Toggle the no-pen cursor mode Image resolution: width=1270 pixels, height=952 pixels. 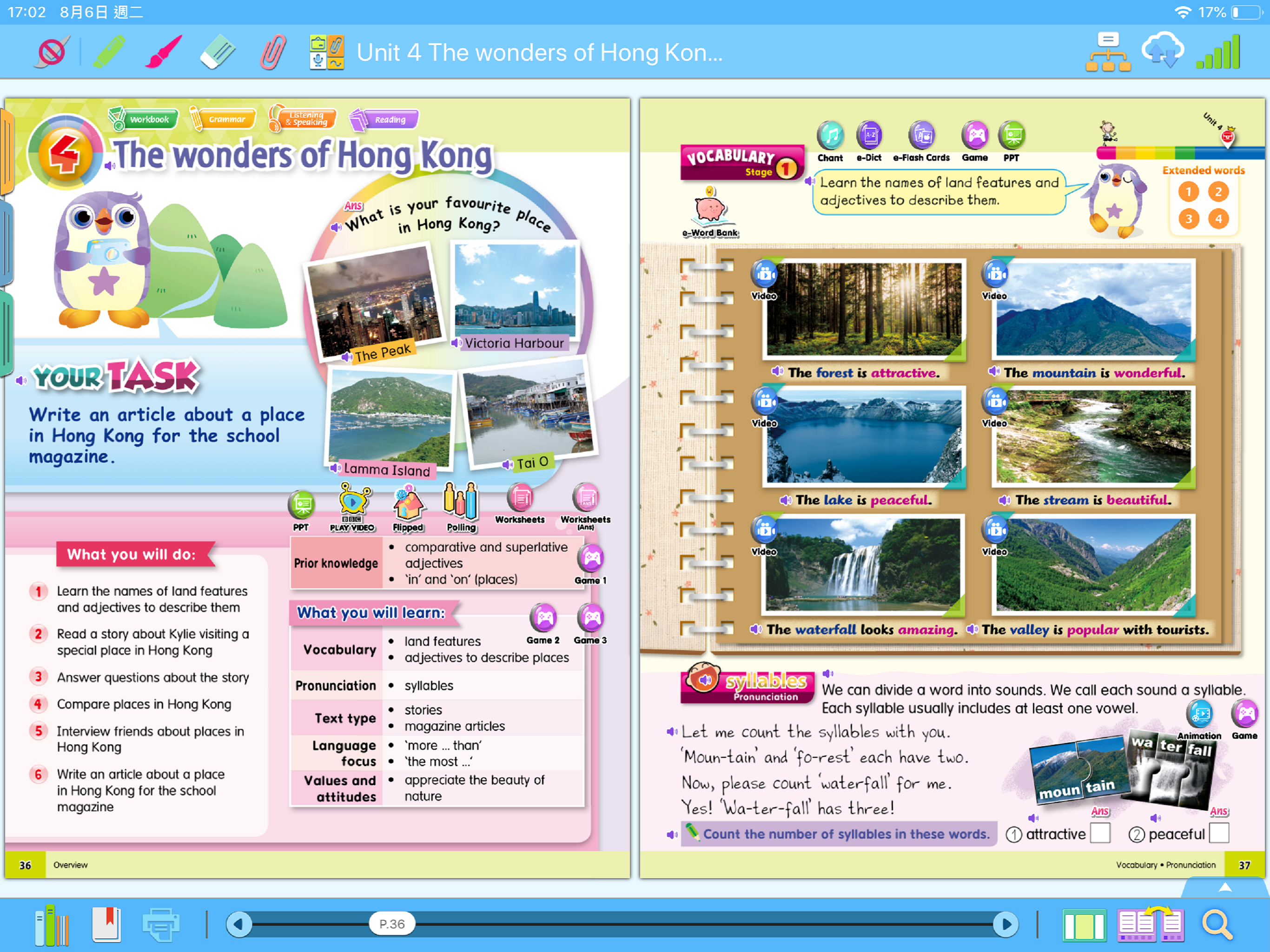coord(52,52)
